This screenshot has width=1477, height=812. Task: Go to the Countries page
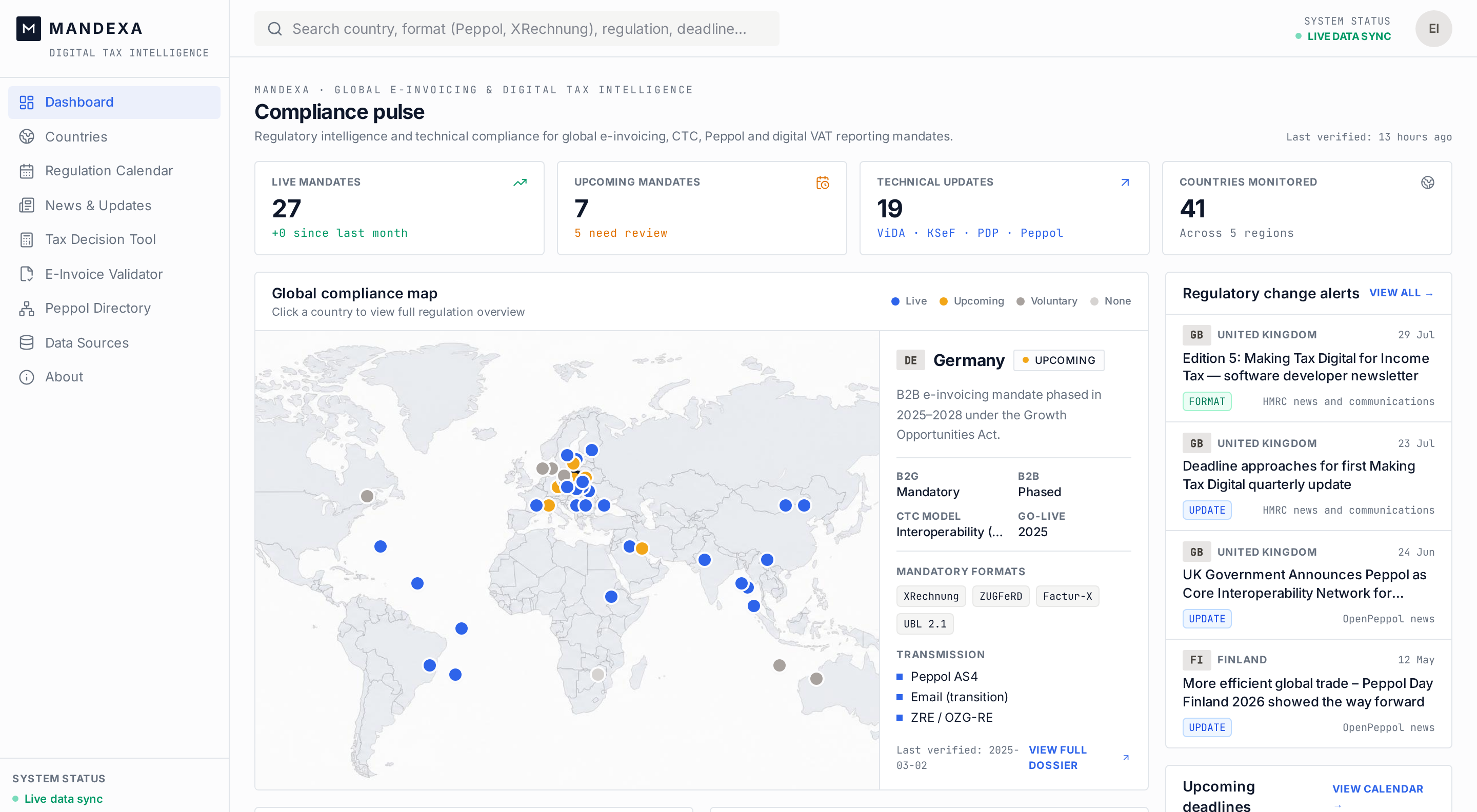(114, 136)
